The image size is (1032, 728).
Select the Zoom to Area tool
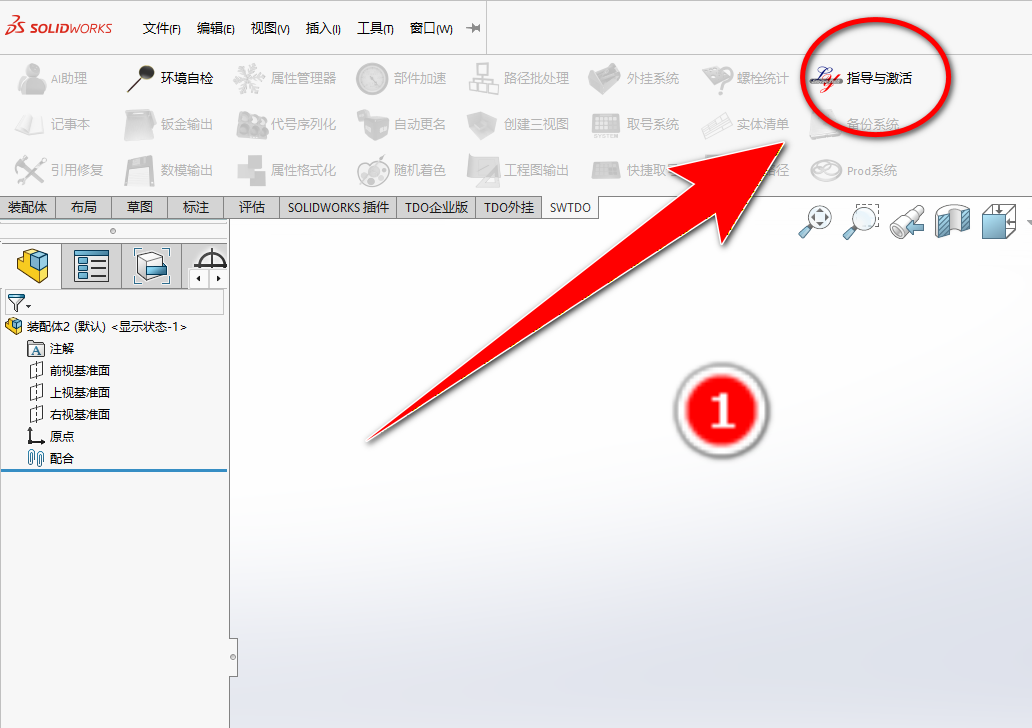tap(860, 221)
